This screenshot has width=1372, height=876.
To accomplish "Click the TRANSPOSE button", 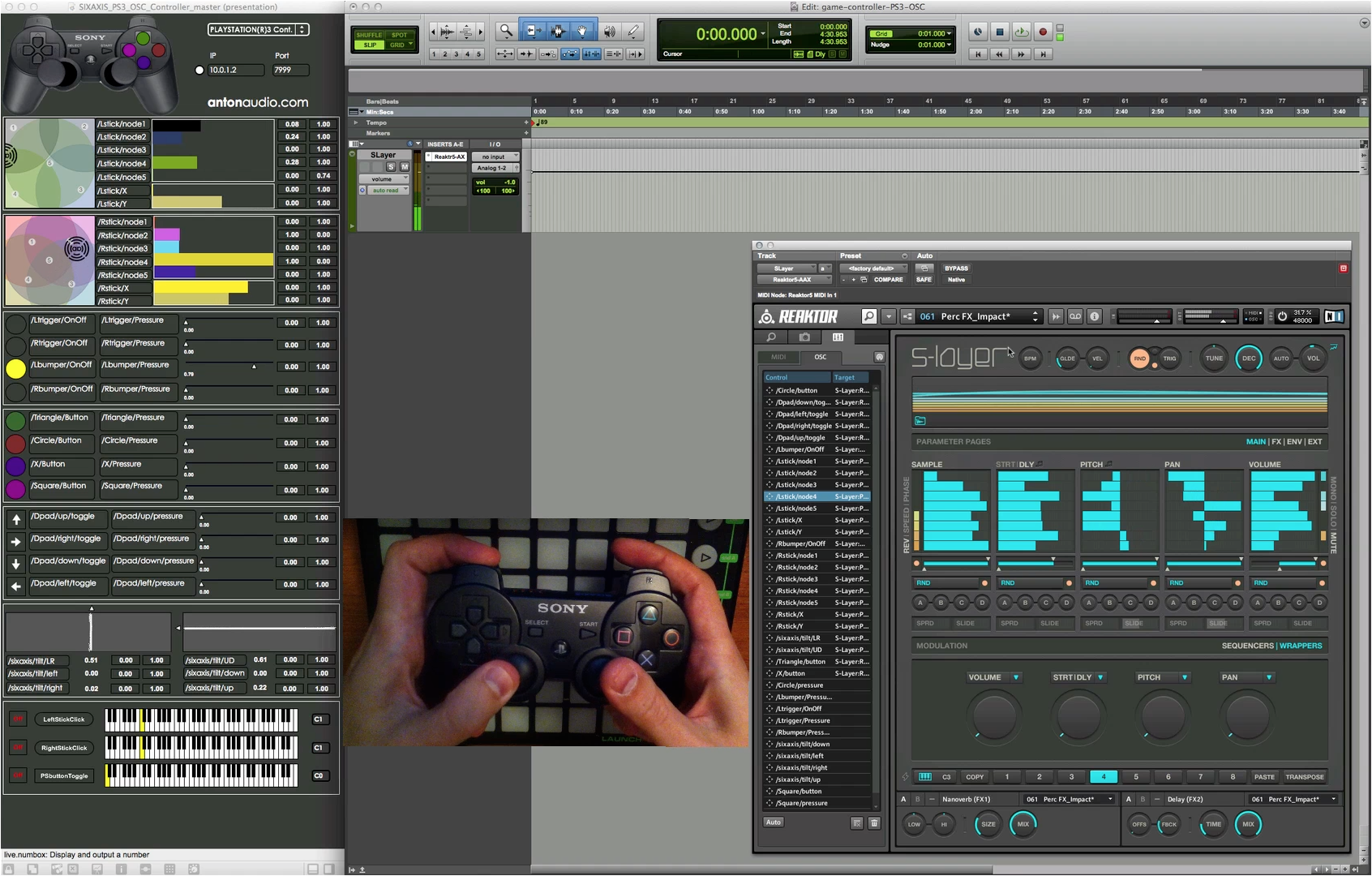I will click(1305, 777).
